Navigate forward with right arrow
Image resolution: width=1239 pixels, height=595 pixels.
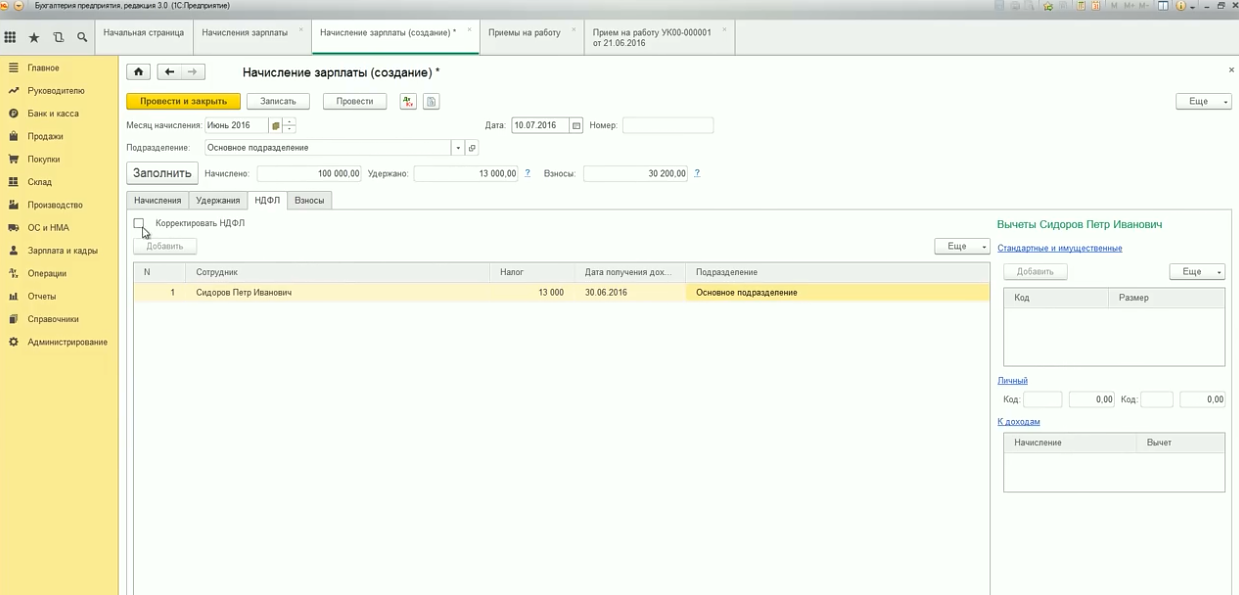(x=193, y=72)
